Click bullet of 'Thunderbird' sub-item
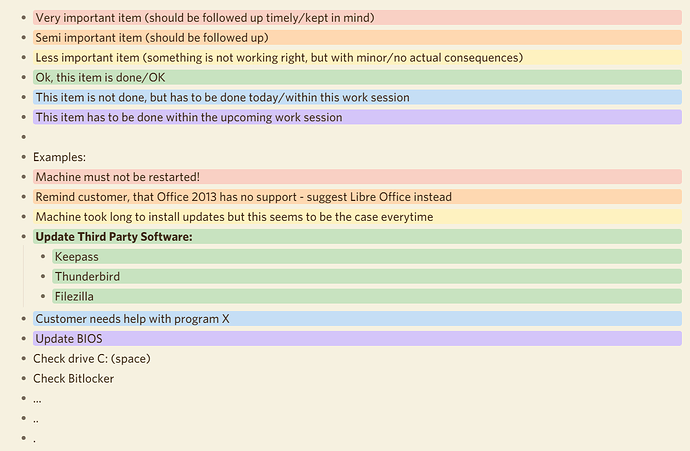Screen dimensions: 690x451 43,276
